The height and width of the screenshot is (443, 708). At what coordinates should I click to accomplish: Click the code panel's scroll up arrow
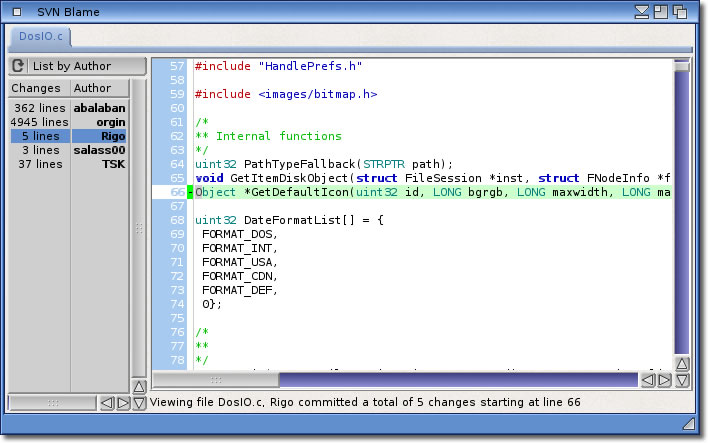pyautogui.click(x=682, y=364)
